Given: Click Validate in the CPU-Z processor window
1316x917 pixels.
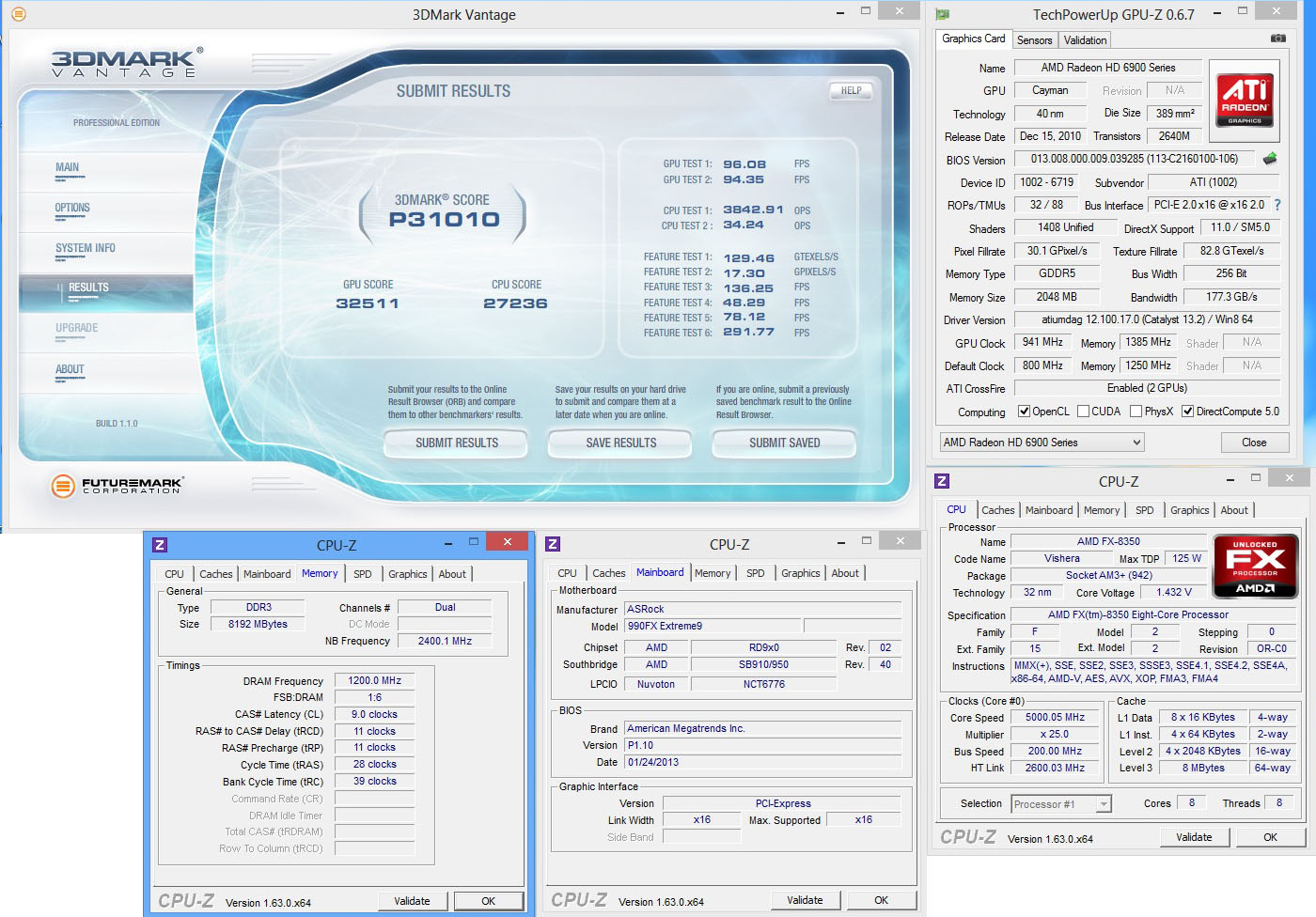Looking at the screenshot, I should (x=1194, y=837).
